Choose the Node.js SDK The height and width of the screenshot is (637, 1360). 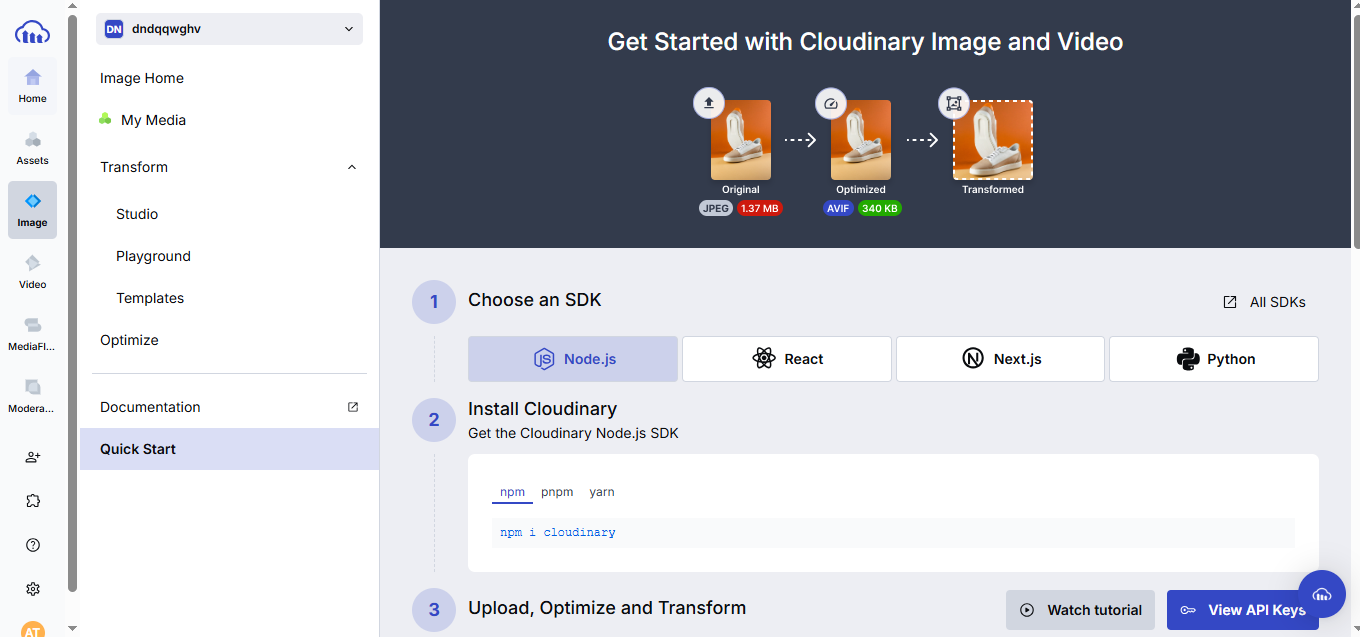pos(573,359)
